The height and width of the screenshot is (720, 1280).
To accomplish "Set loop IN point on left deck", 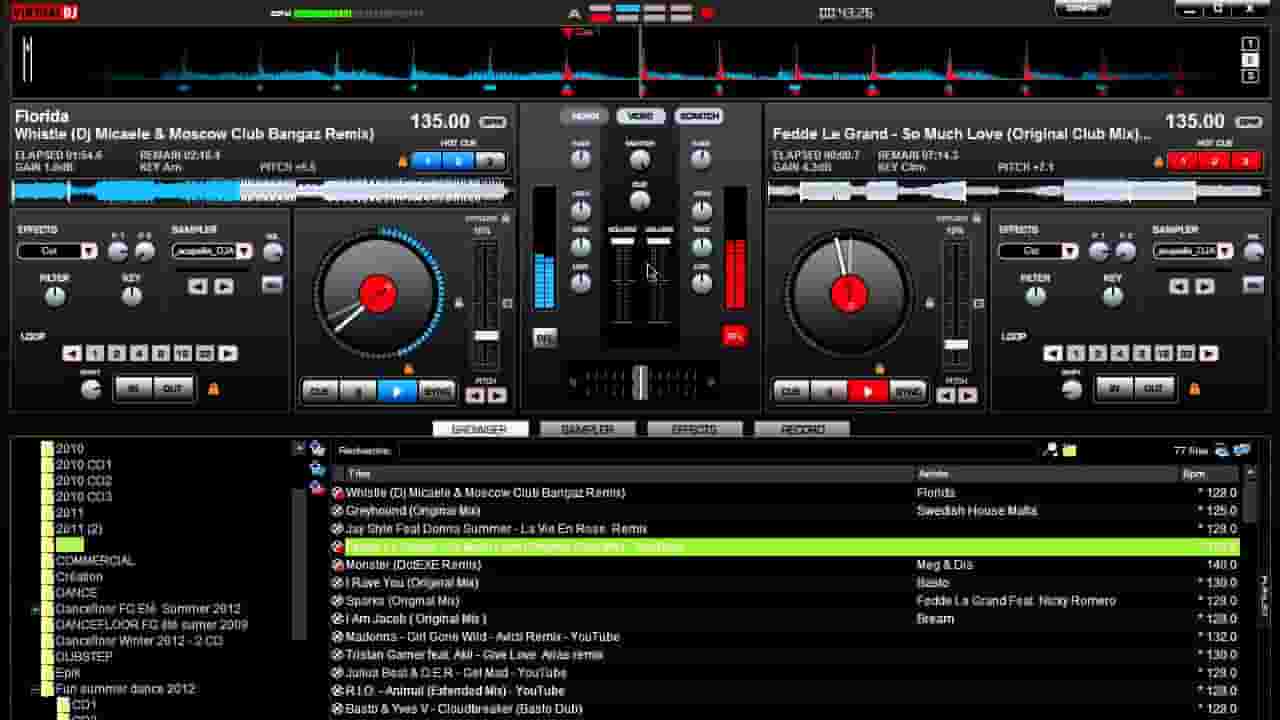I will [x=134, y=389].
